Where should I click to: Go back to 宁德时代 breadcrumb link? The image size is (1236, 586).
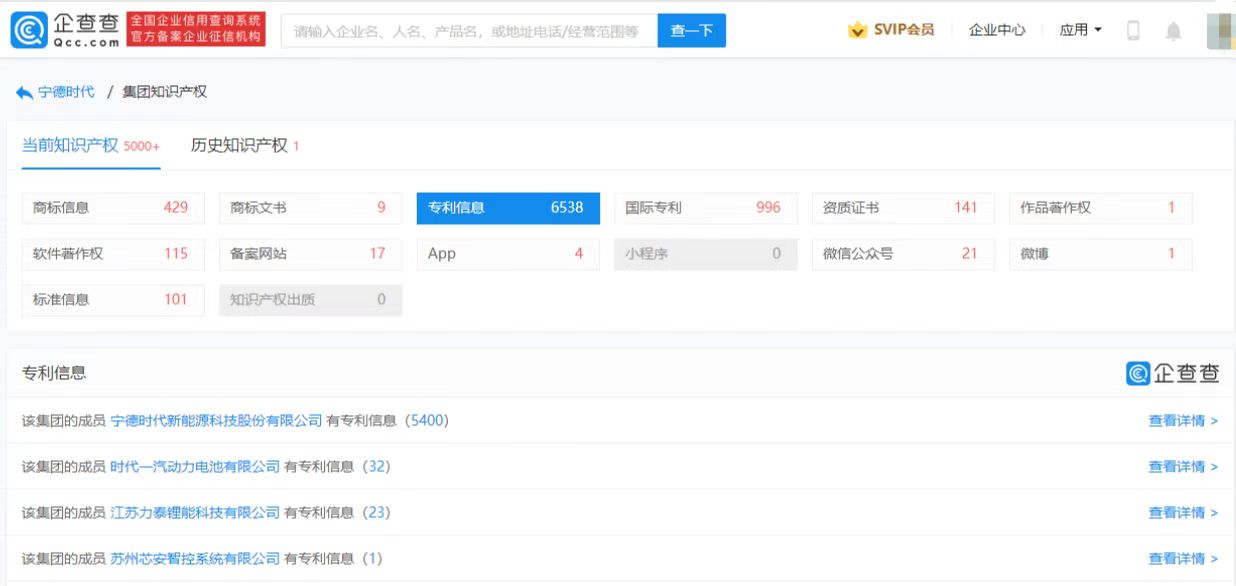66,92
